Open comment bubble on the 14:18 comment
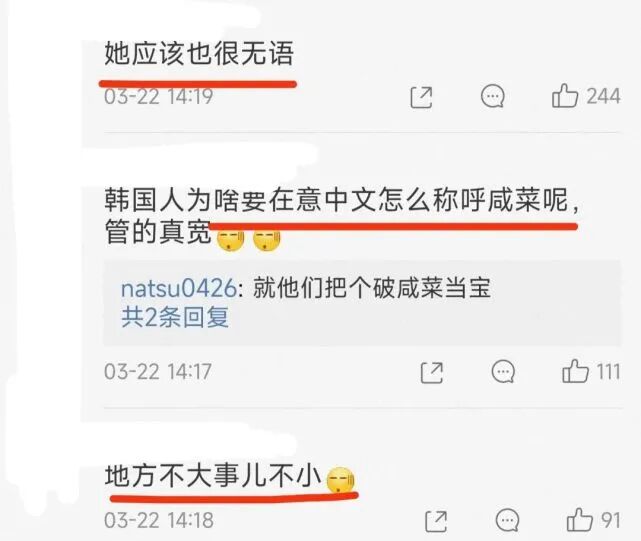Image resolution: width=641 pixels, height=541 pixels. point(507,520)
